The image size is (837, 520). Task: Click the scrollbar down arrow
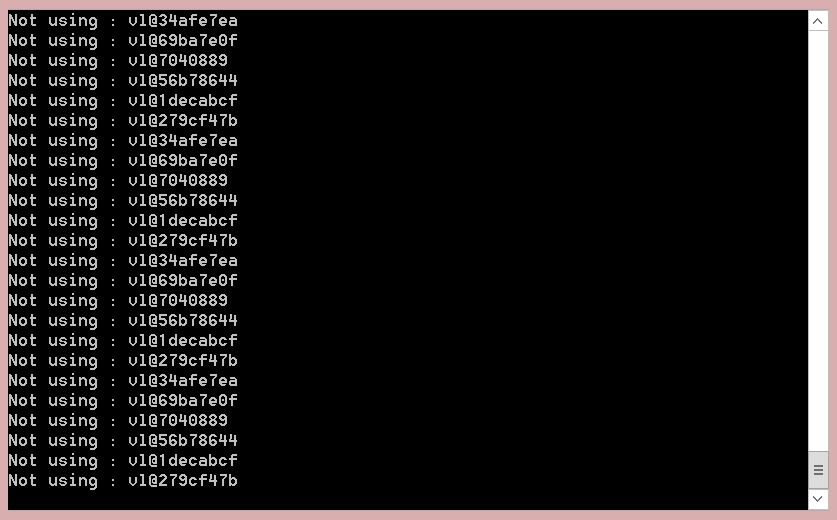pos(817,499)
